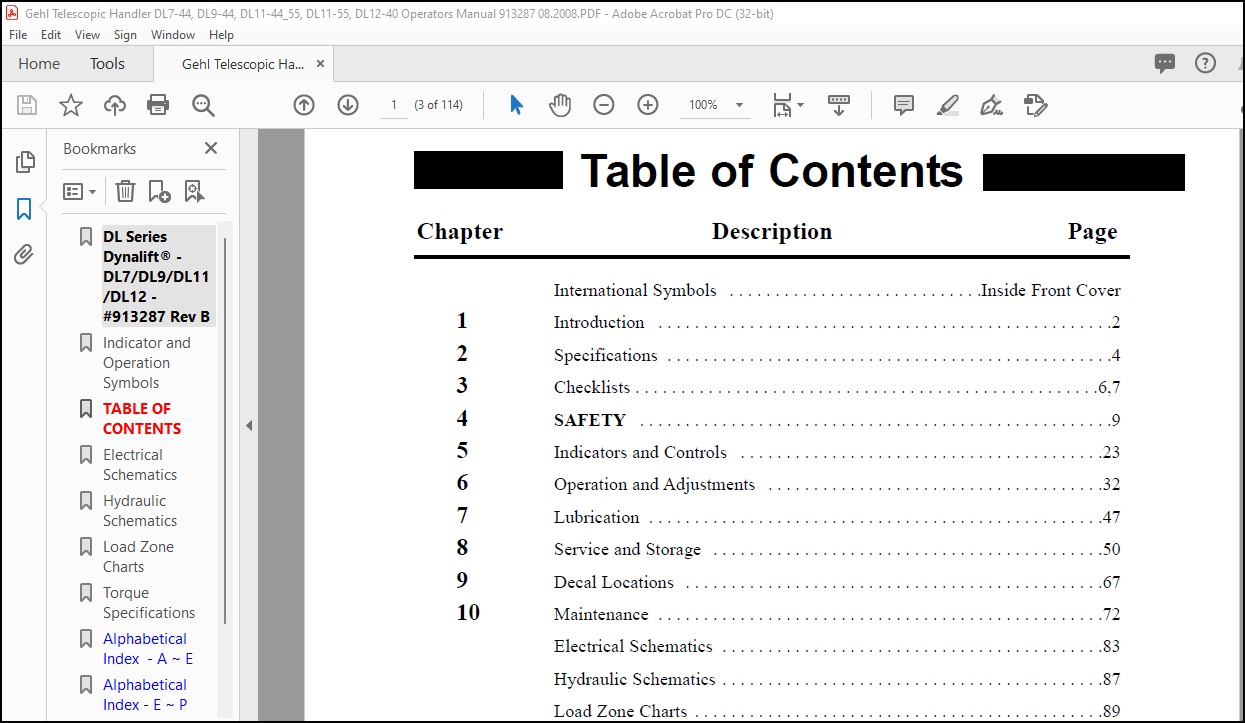Open the View menu
Screen dimensions: 1245x723
pos(88,34)
